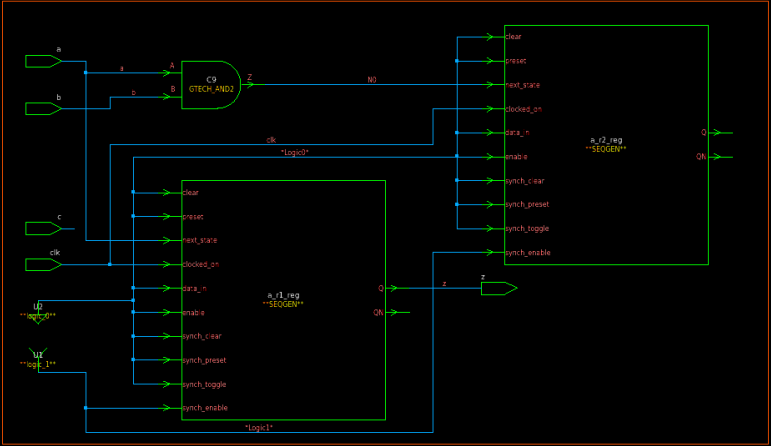771x446 pixels.
Task: Select a_r1_reg QN output pin
Action: pyautogui.click(x=378, y=313)
